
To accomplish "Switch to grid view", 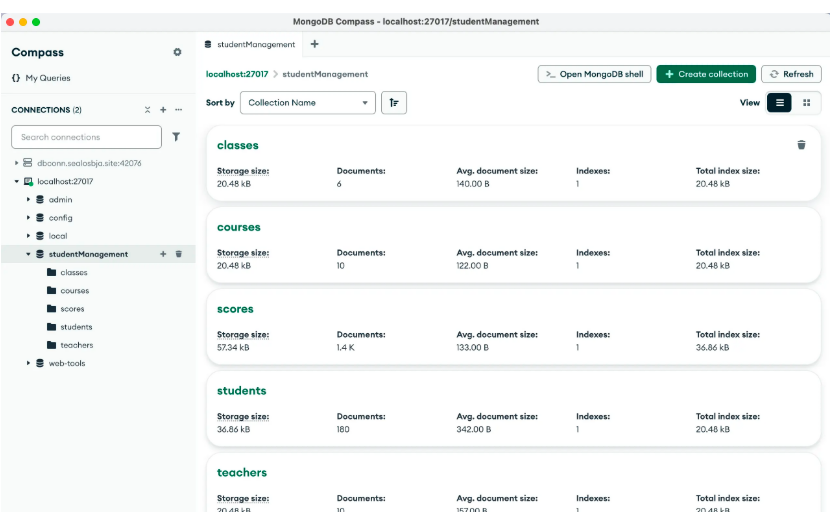I will pyautogui.click(x=807, y=103).
